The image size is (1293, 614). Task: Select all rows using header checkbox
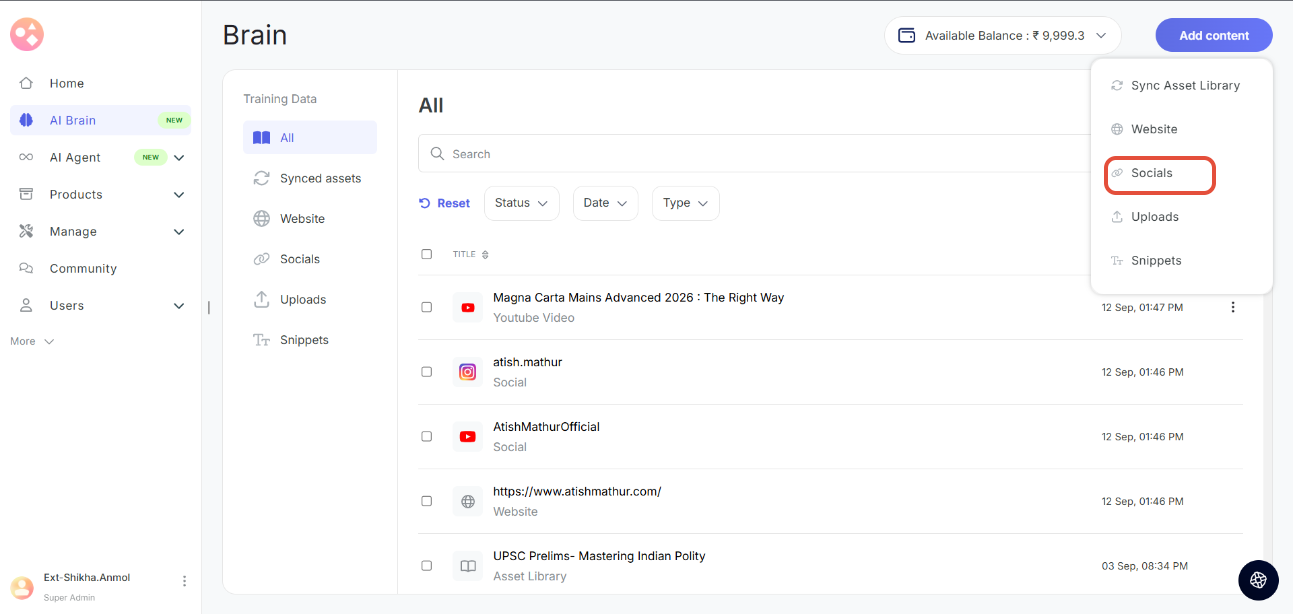point(427,254)
